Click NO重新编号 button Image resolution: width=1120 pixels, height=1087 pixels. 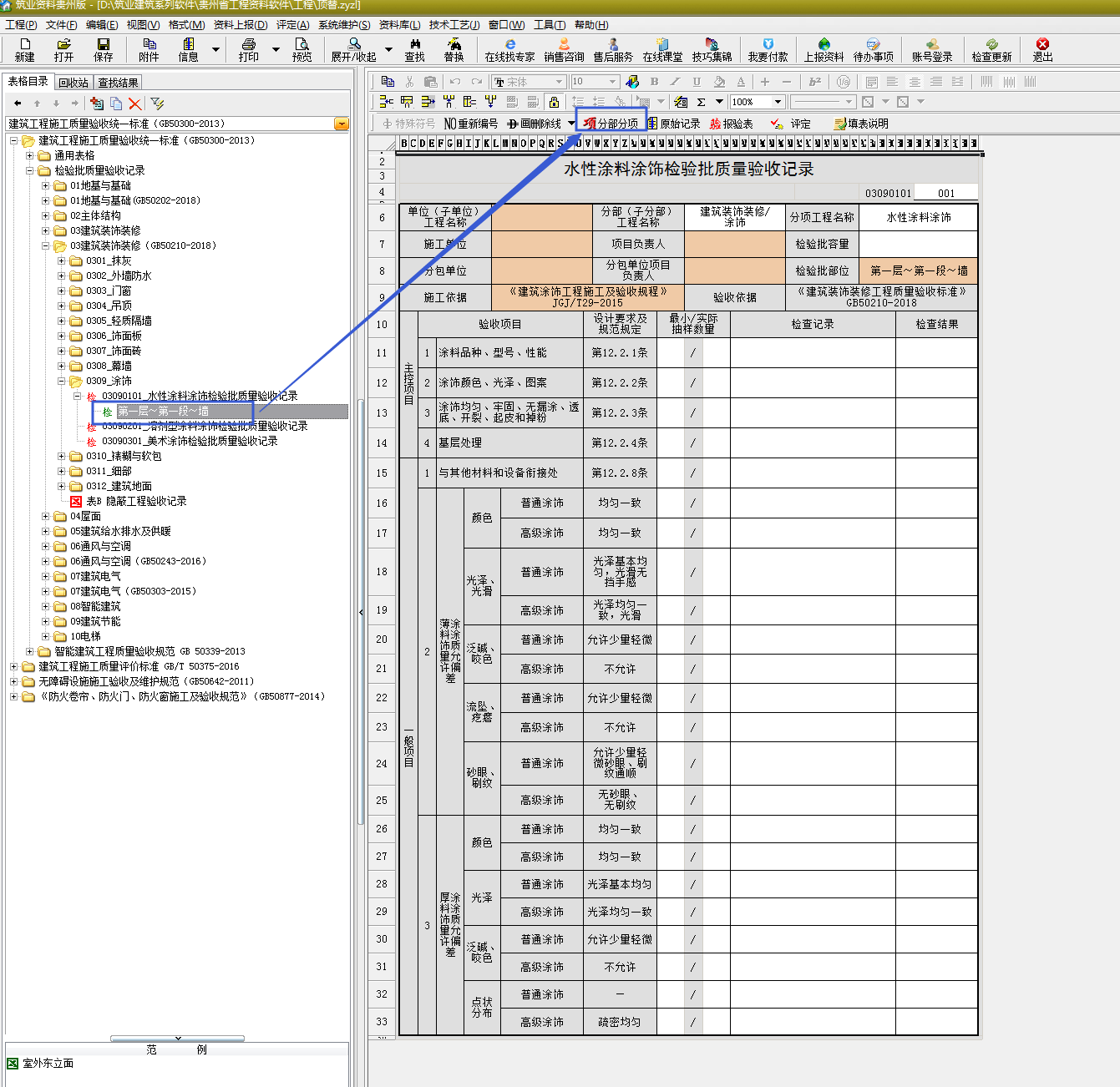tap(470, 124)
